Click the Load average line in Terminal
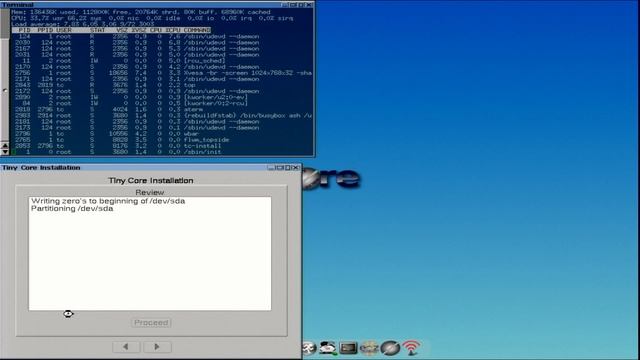Image resolution: width=640 pixels, height=360 pixels. [x=83, y=24]
